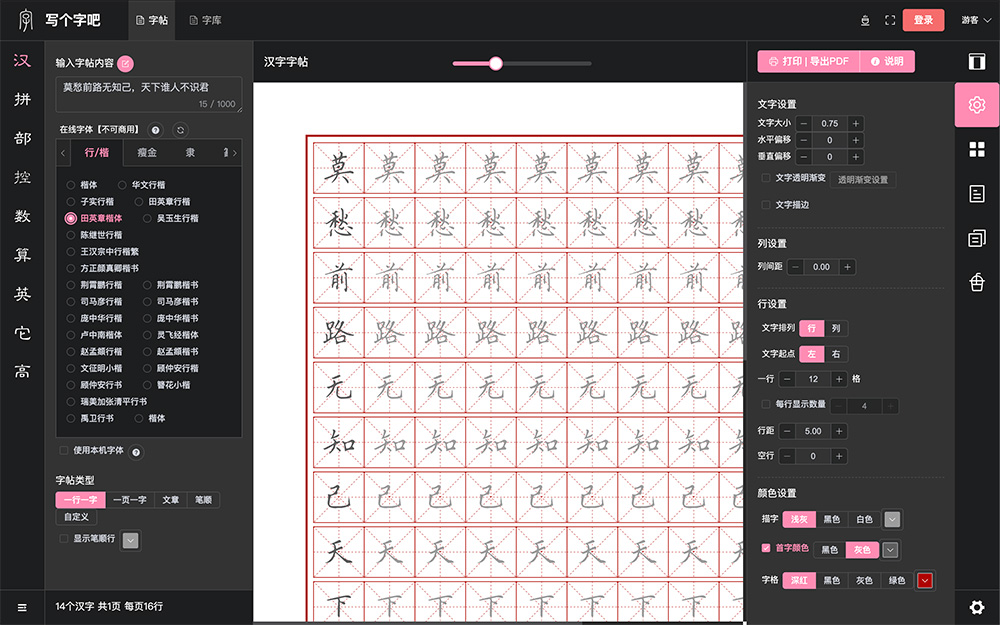Open the 部 (radicals) sidebar section
Viewport: 1000px width, 625px height.
click(x=22, y=138)
